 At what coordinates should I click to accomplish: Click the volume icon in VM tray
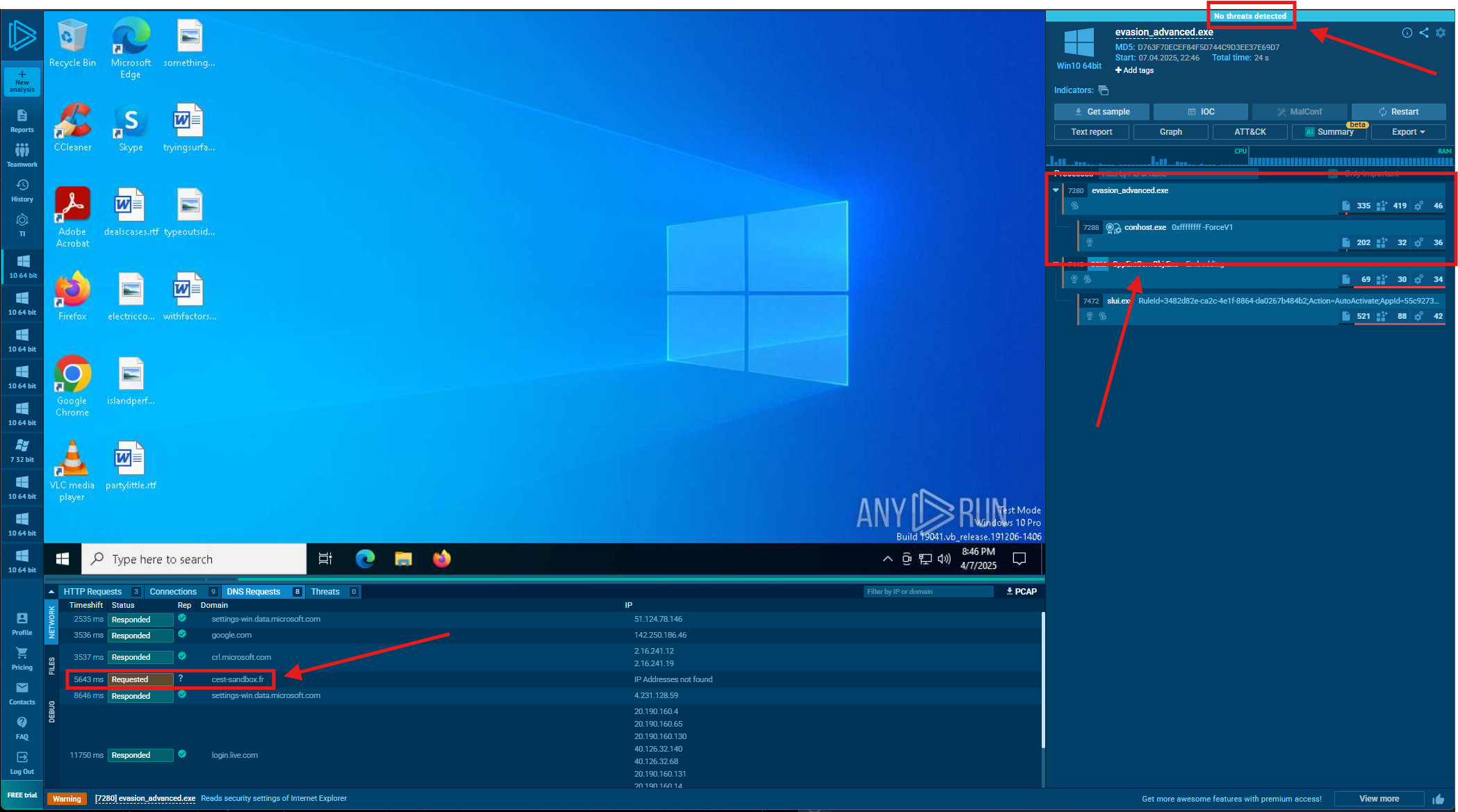[x=944, y=559]
